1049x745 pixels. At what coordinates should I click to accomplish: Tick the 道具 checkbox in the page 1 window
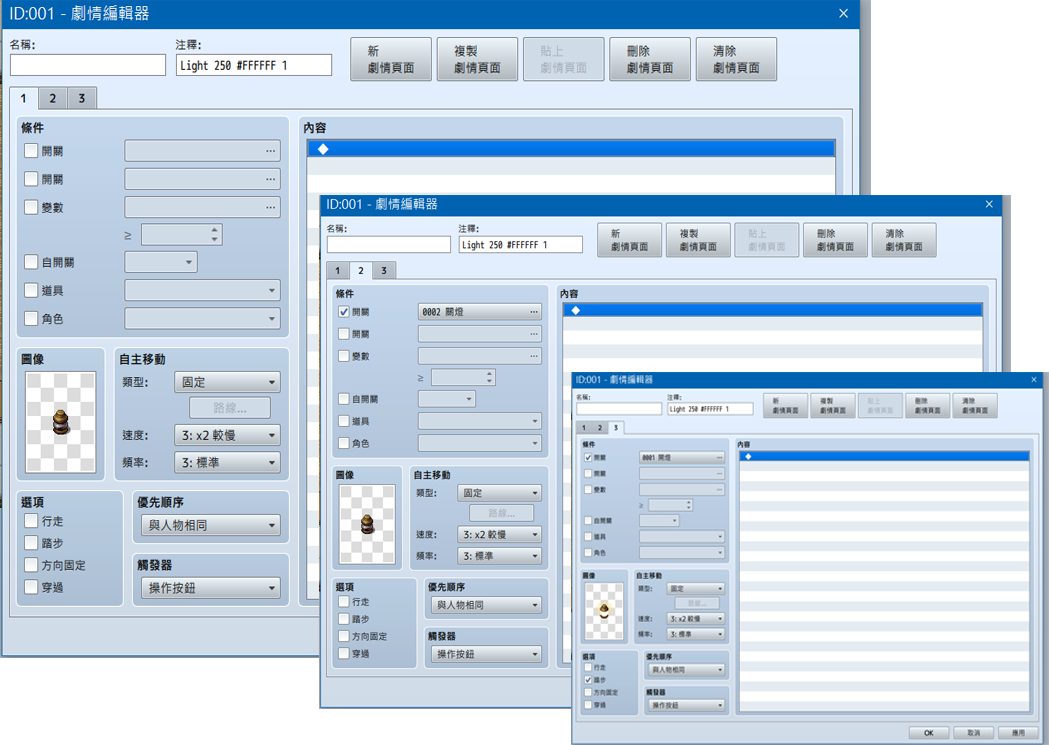pyautogui.click(x=31, y=290)
